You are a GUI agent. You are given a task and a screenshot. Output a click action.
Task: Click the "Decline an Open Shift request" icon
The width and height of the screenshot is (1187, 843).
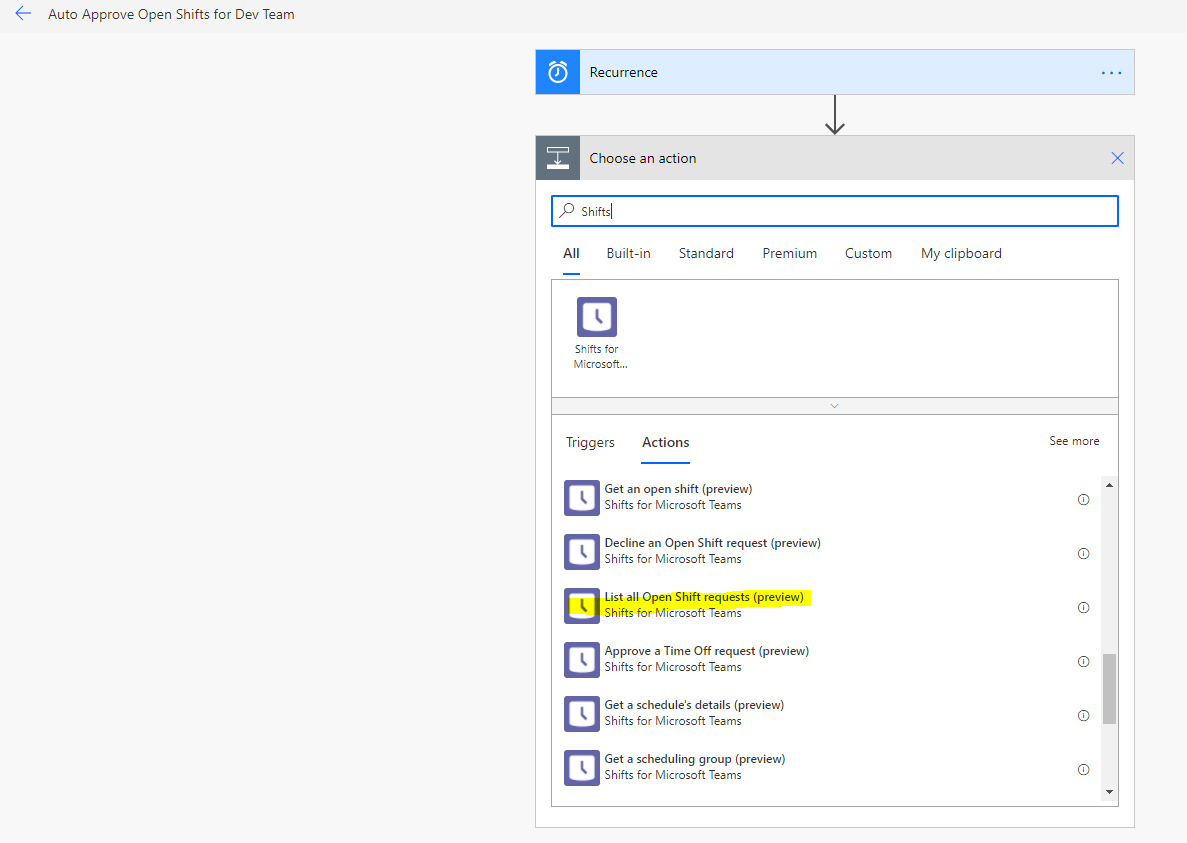581,552
